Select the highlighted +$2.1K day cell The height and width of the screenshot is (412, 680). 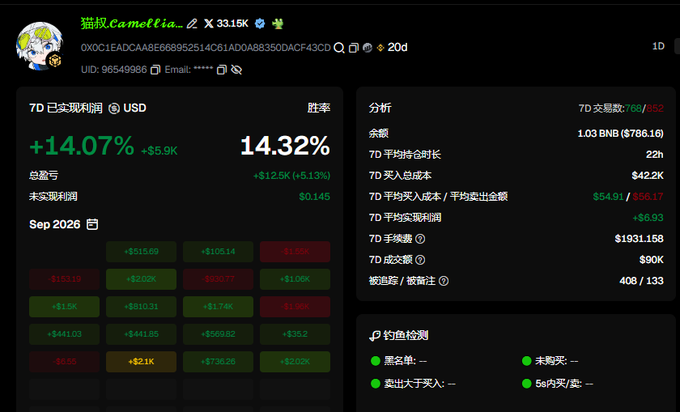(x=141, y=362)
